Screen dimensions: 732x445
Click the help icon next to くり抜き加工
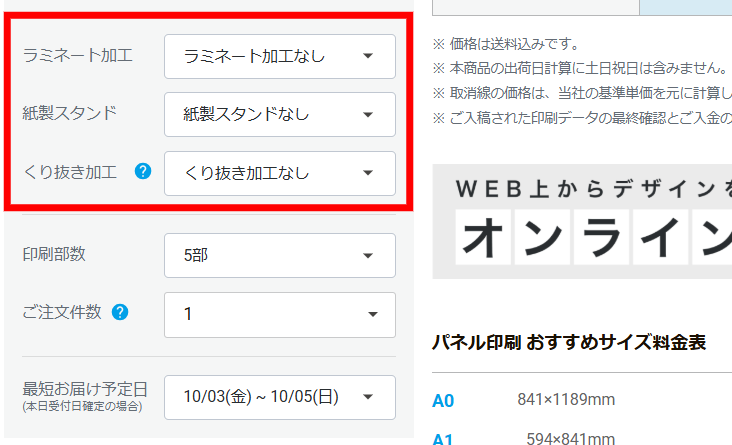142,172
